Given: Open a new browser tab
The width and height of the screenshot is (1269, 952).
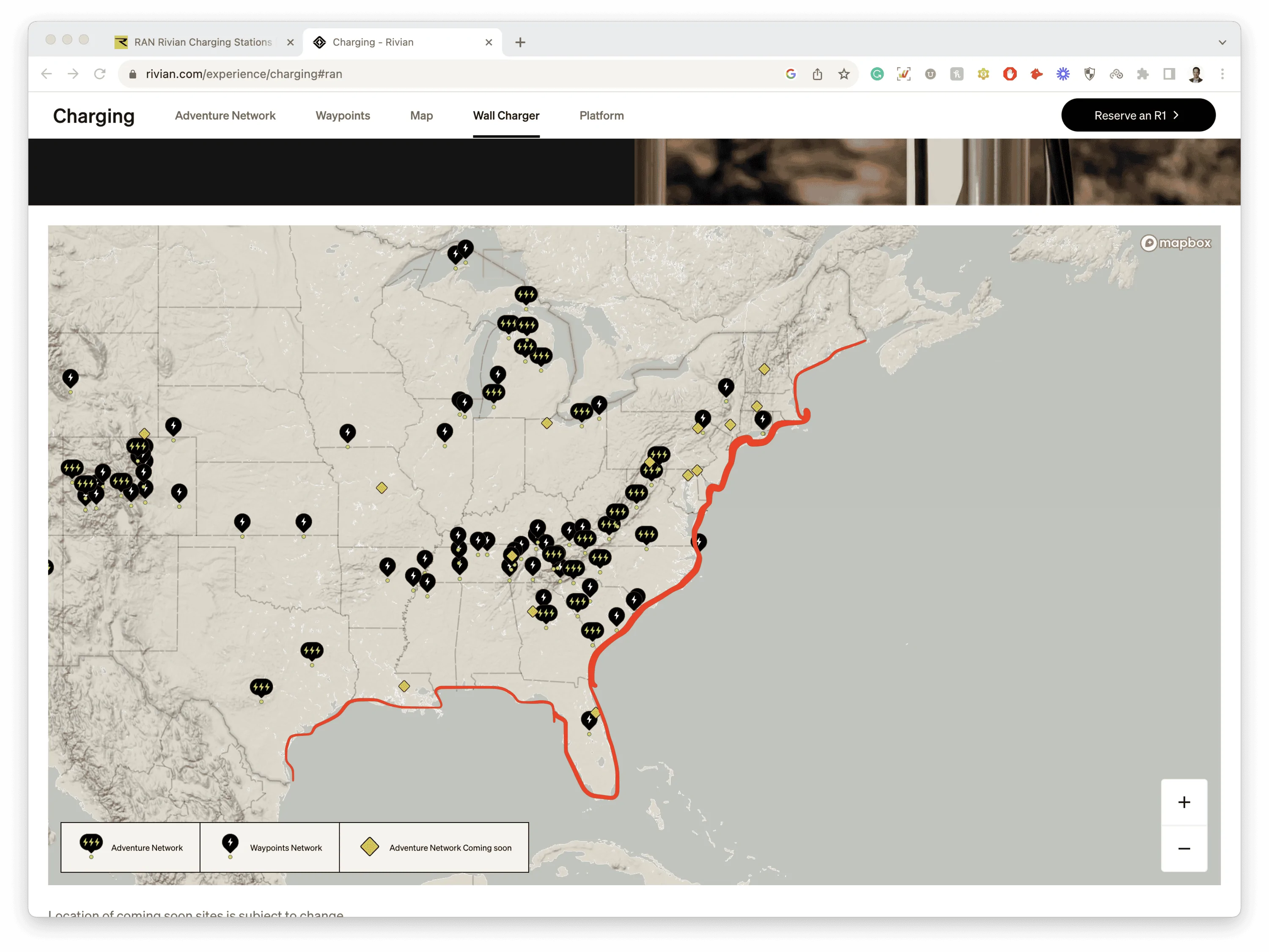Looking at the screenshot, I should click(520, 42).
